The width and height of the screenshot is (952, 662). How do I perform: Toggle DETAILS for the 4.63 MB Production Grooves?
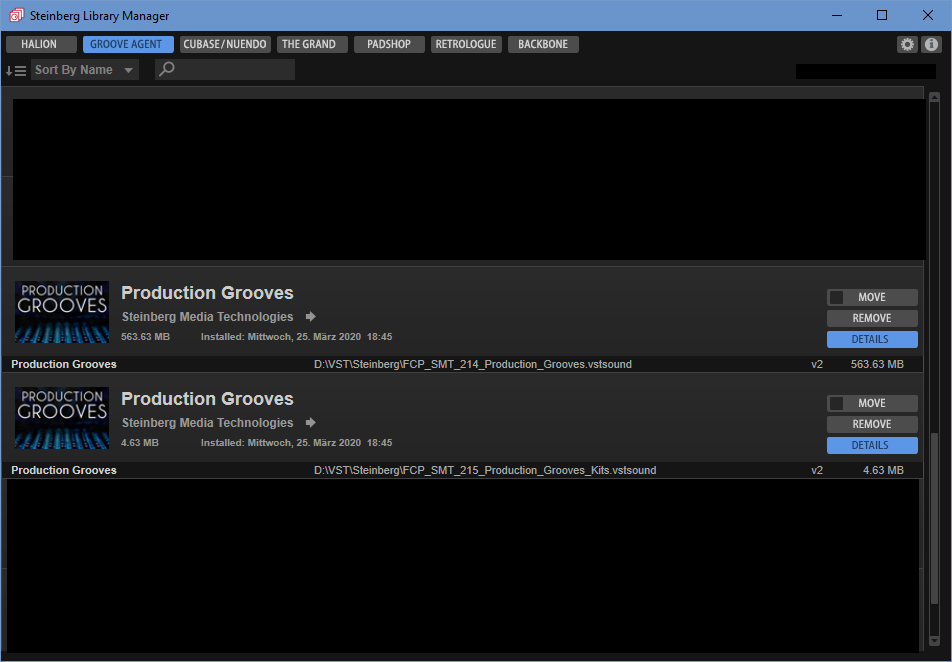coord(871,445)
